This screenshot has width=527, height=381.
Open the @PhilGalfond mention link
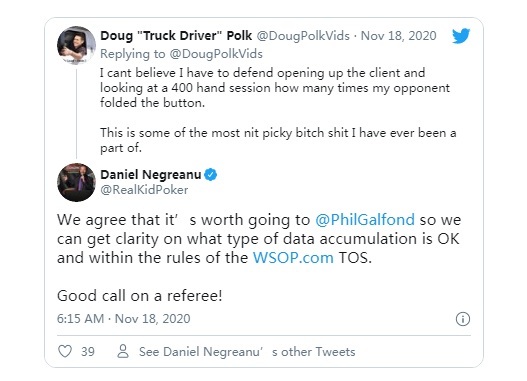365,220
